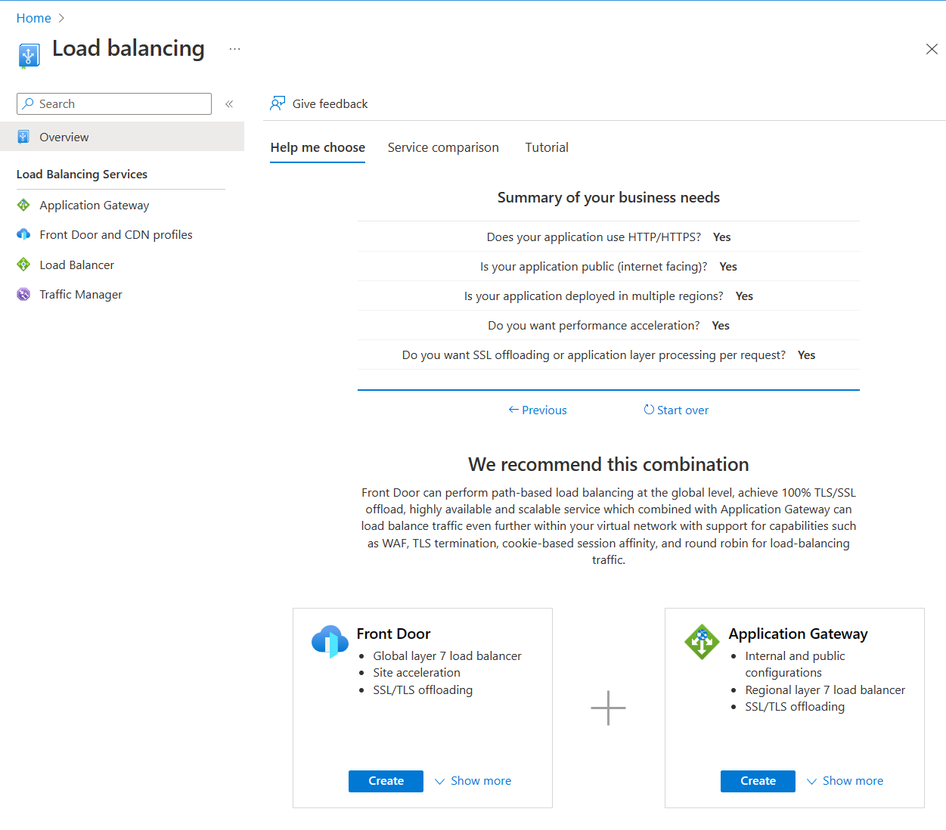Switch to the Service comparison tab

pos(443,148)
